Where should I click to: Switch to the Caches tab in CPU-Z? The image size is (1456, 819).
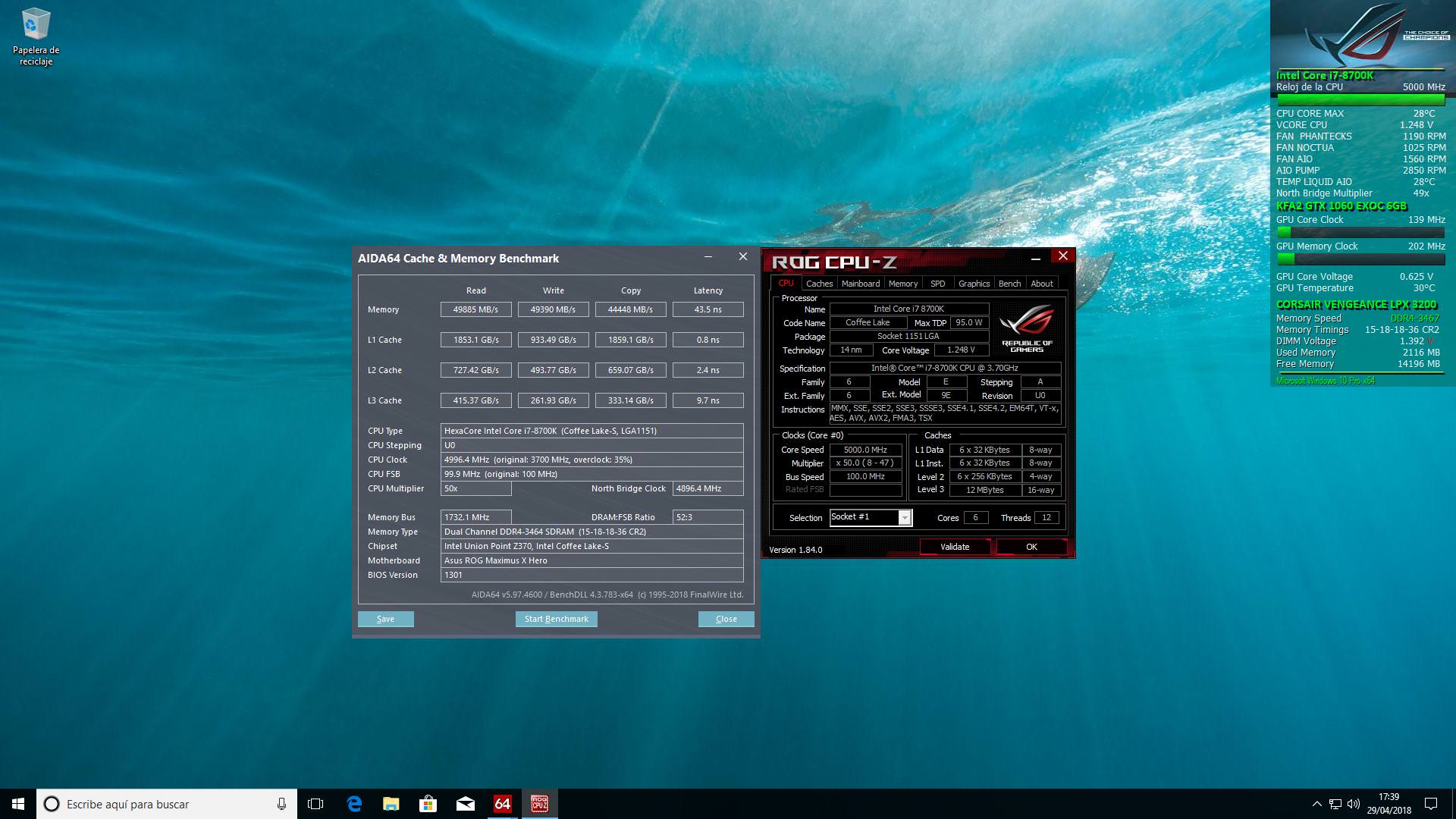tap(819, 284)
